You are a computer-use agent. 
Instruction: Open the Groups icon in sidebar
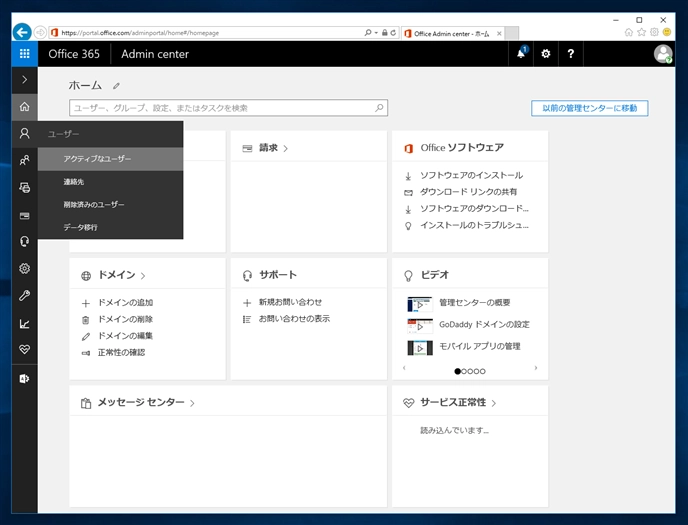point(25,161)
